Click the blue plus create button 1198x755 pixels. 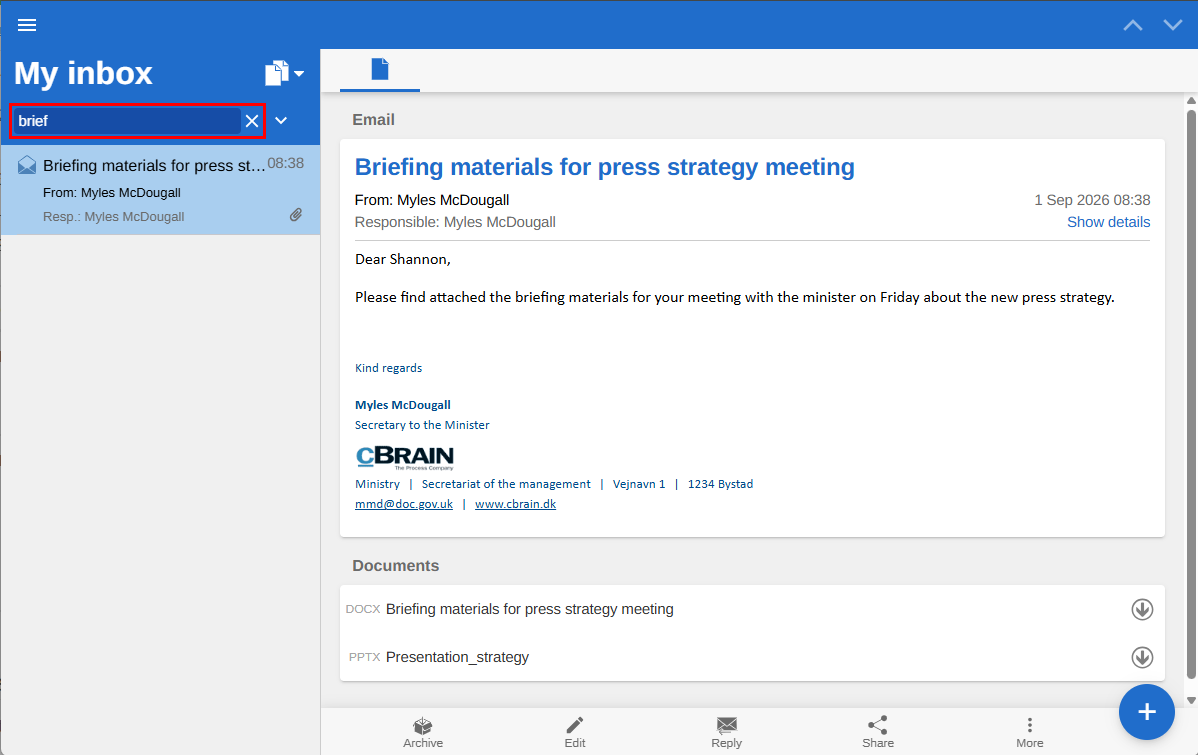coord(1146,712)
